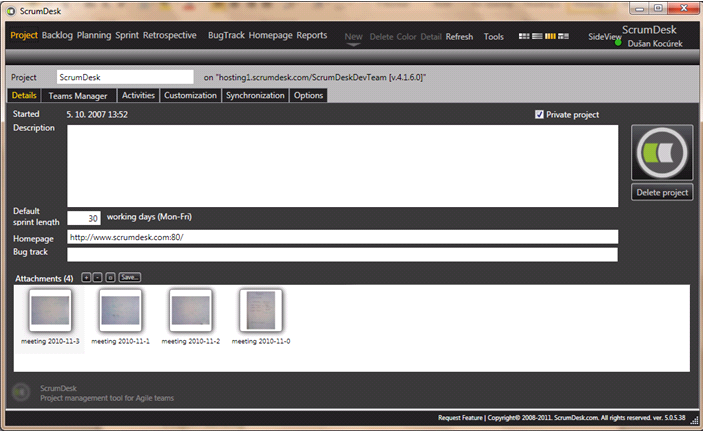This screenshot has width=703, height=431.
Task: Switch to the Customization tab
Action: [x=190, y=96]
